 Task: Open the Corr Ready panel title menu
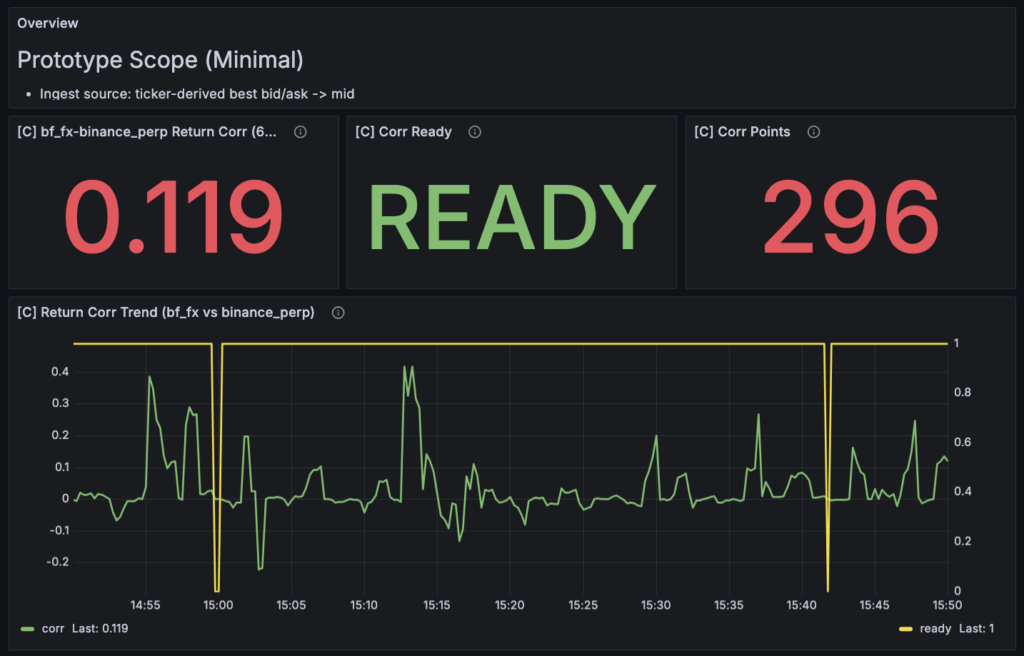click(403, 132)
